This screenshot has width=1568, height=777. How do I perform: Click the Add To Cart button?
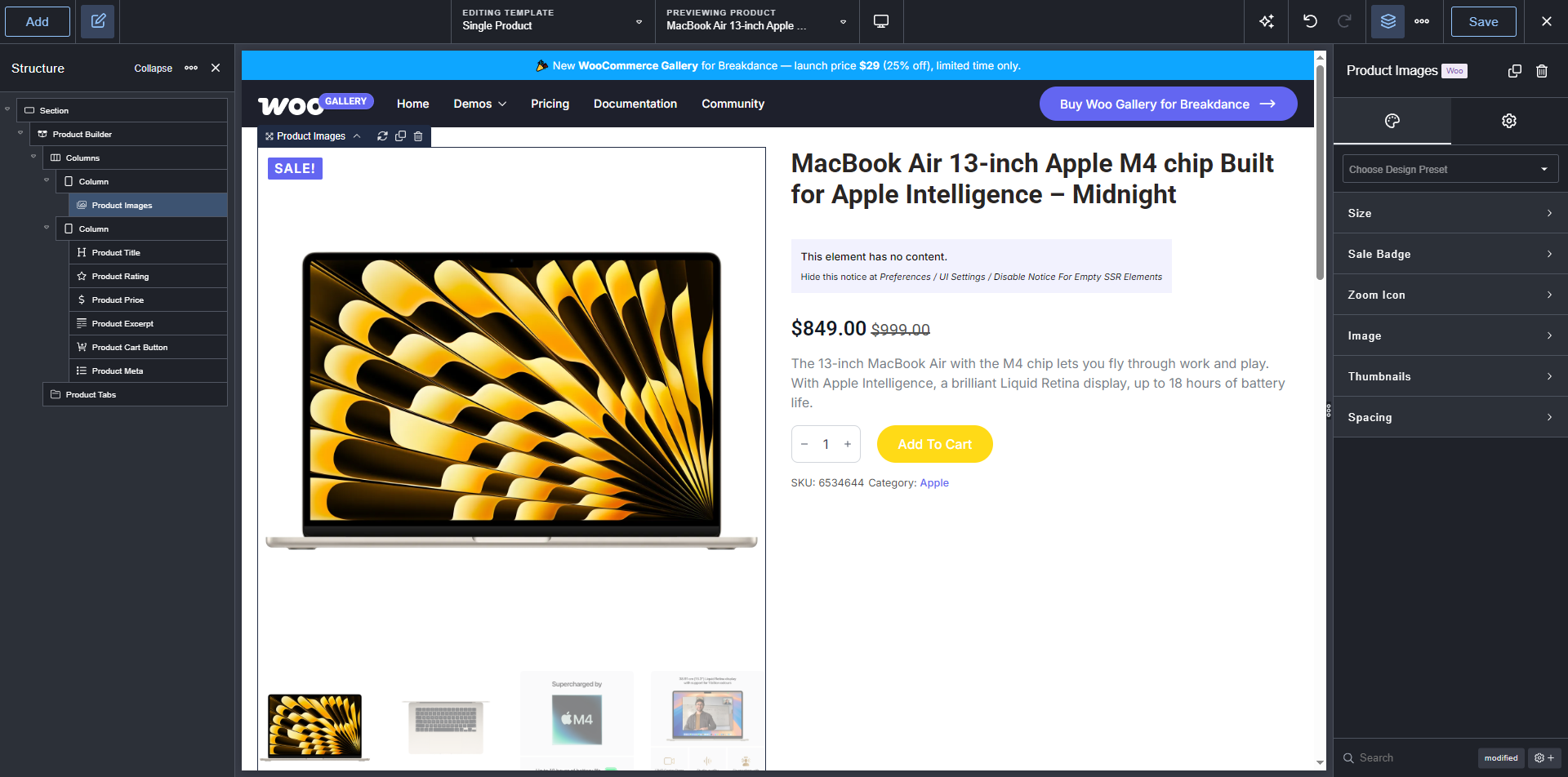pyautogui.click(x=934, y=444)
